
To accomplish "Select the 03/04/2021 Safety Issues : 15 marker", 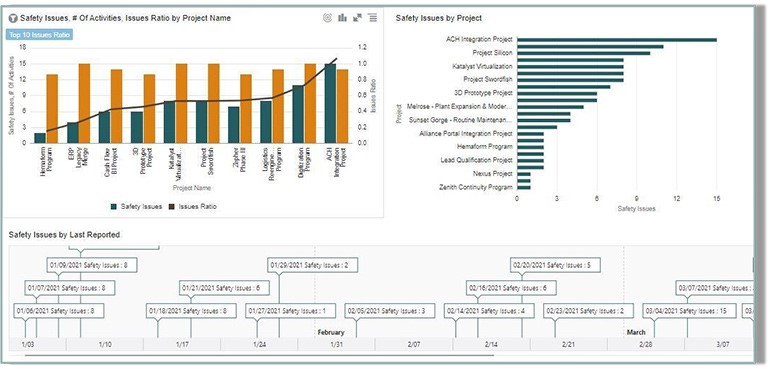I will point(689,311).
